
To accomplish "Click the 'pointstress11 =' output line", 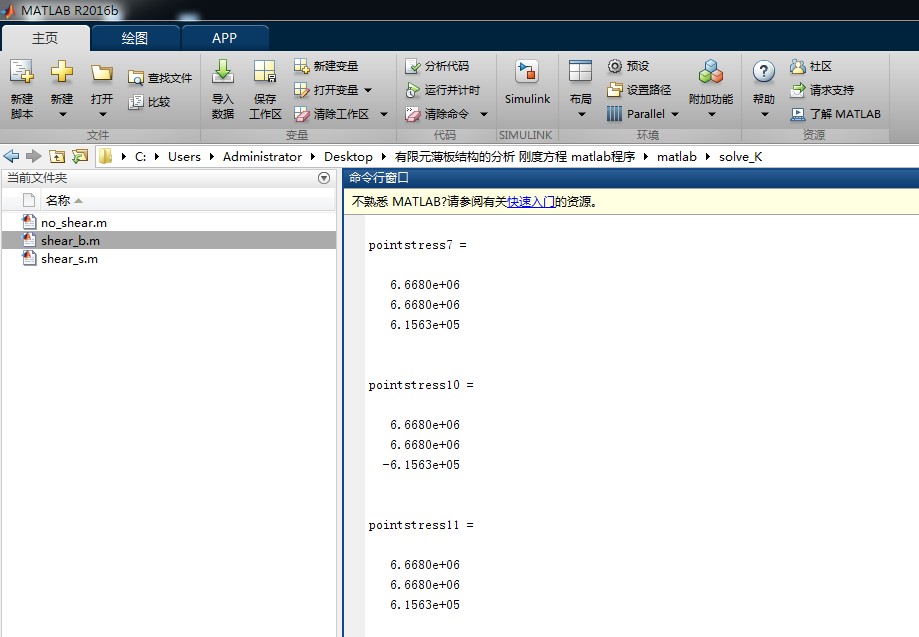I will coord(421,525).
